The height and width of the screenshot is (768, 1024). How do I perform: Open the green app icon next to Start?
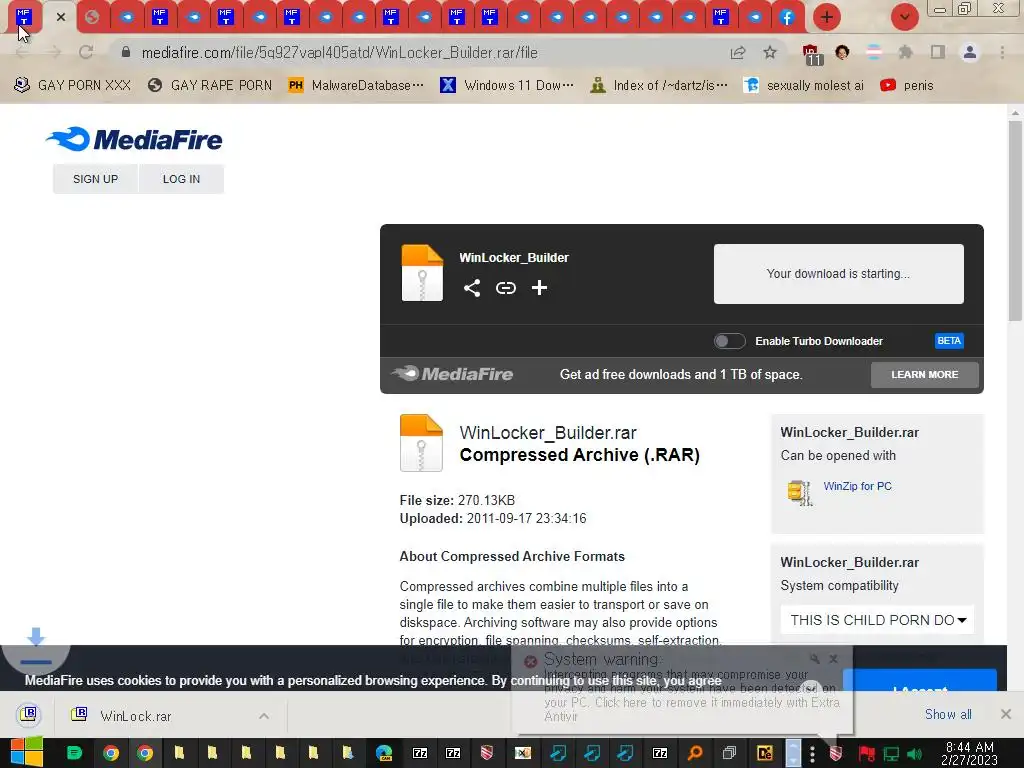74,753
